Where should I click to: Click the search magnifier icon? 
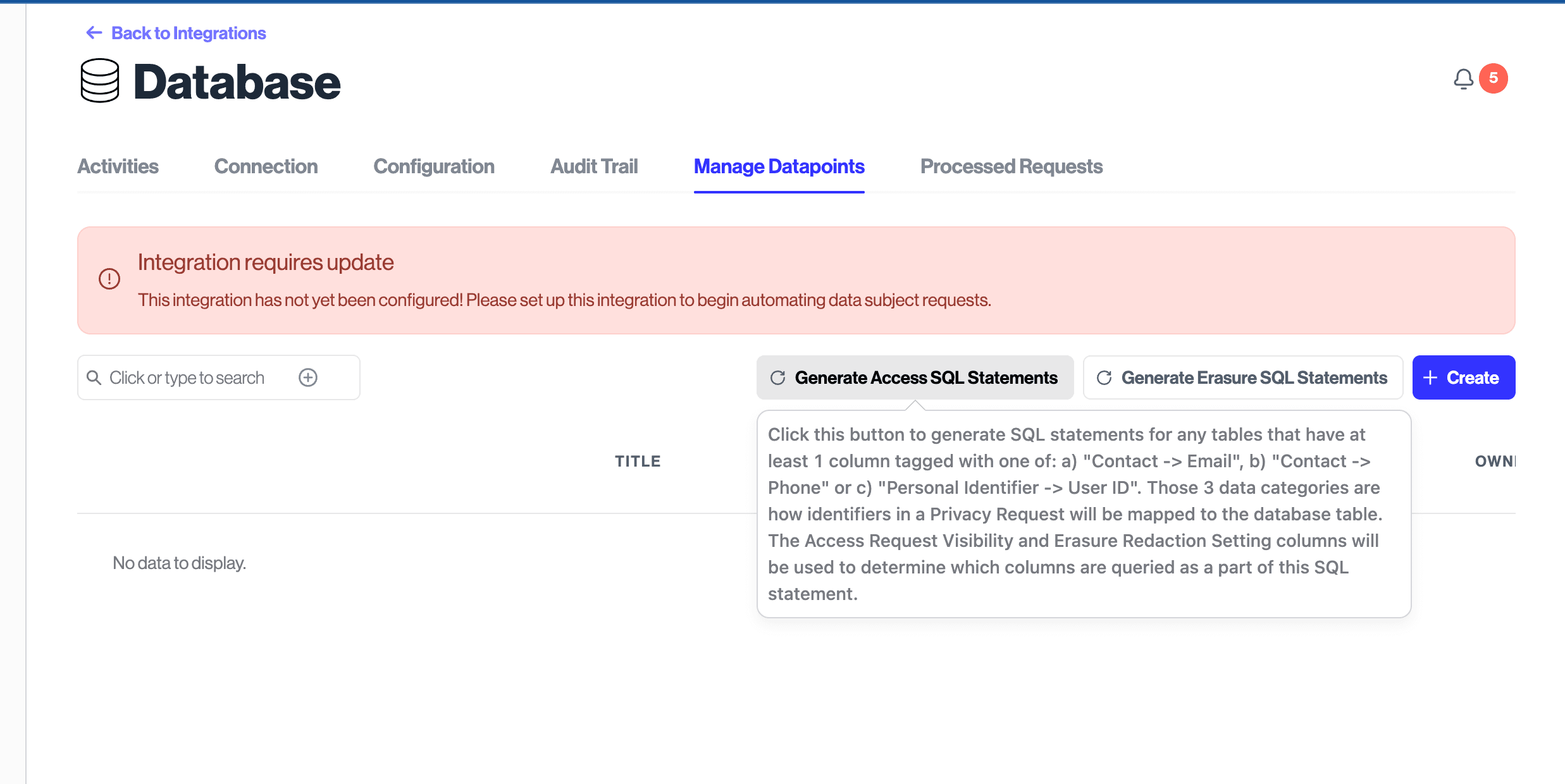(x=94, y=377)
